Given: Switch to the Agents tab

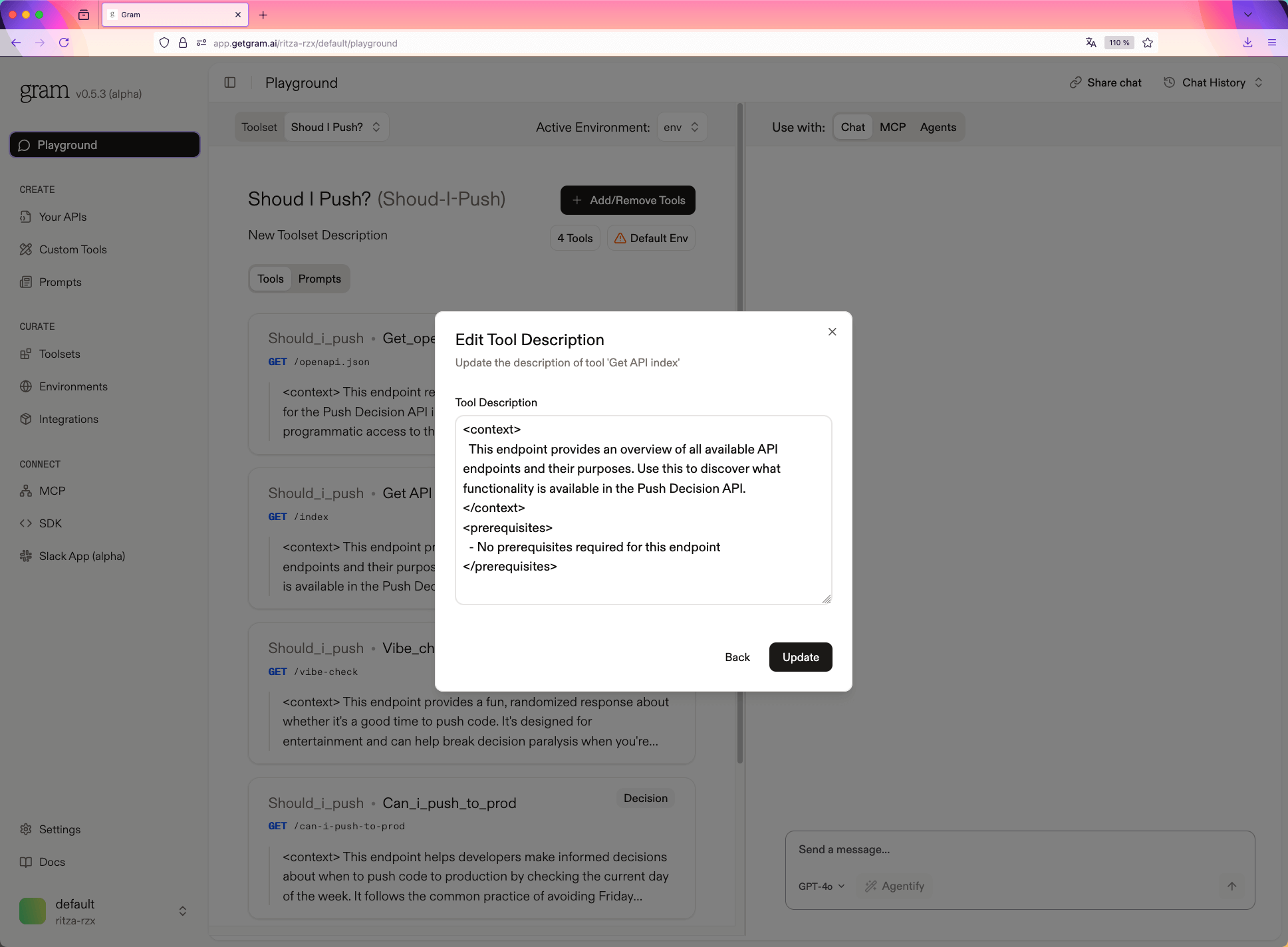Looking at the screenshot, I should click(x=938, y=127).
